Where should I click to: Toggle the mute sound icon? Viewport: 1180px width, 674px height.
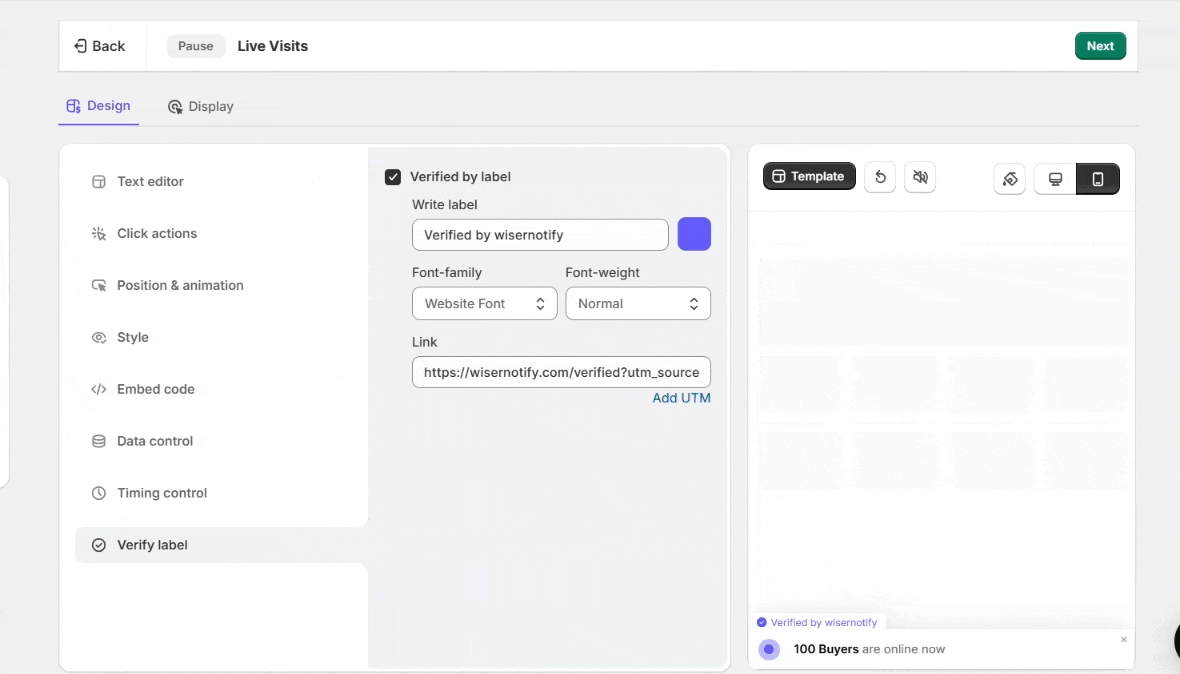920,177
